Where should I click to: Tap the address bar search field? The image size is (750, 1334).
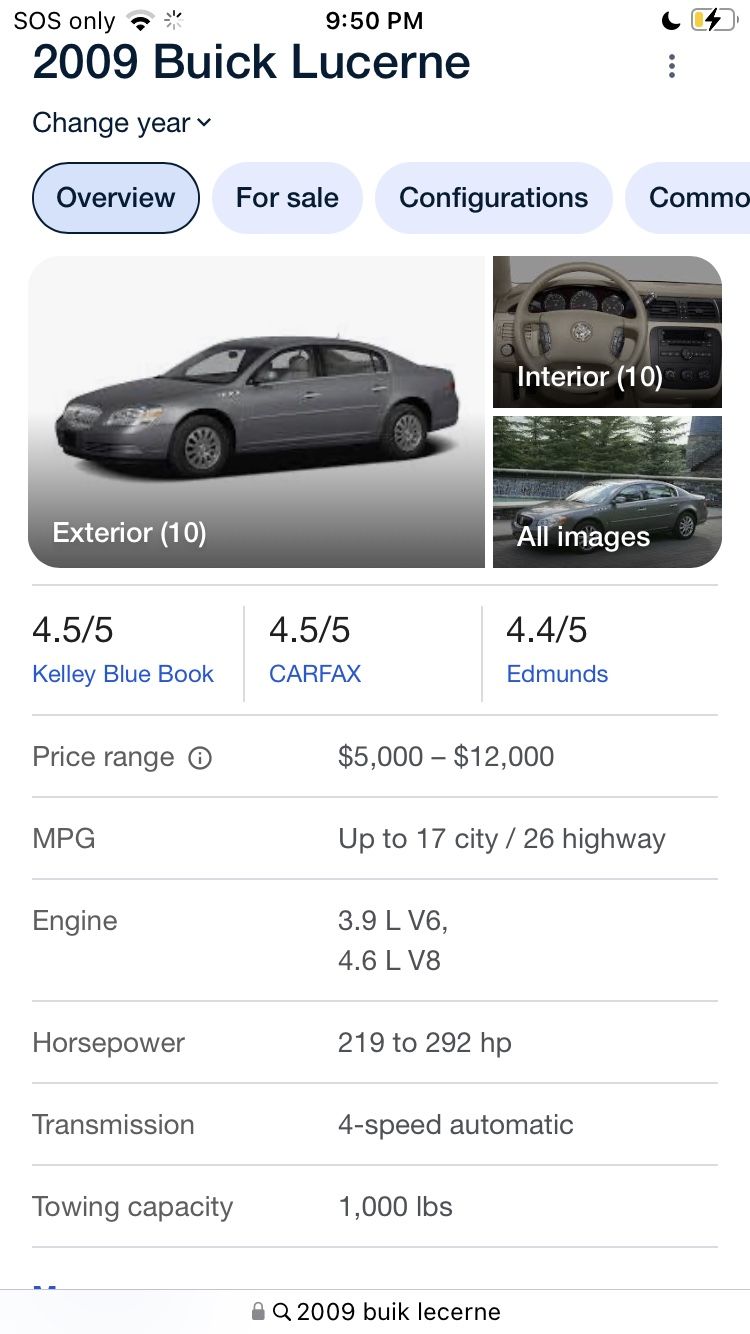click(398, 1311)
